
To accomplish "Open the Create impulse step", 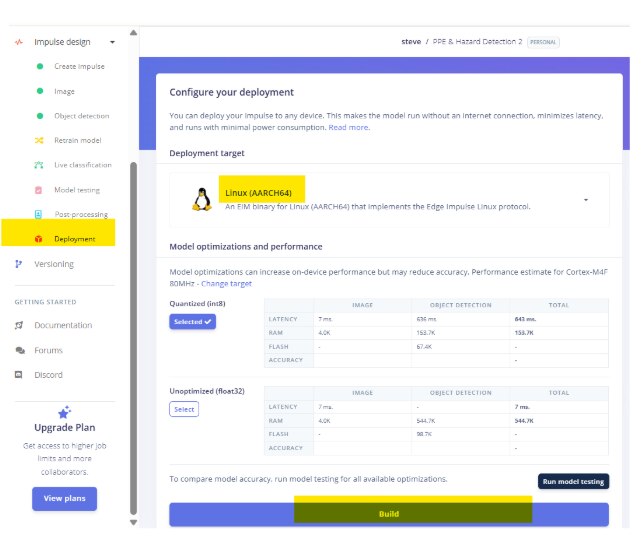I will [x=79, y=66].
